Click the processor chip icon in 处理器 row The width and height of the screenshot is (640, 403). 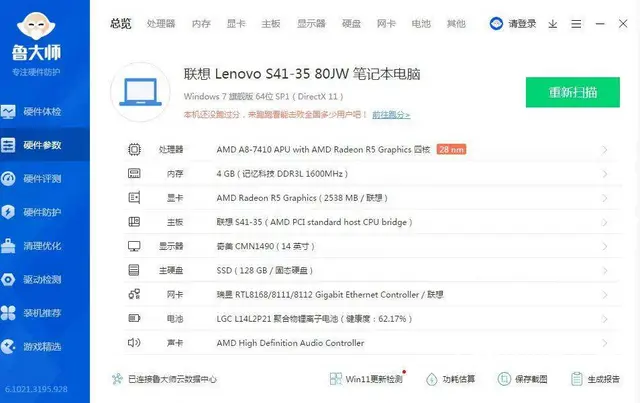pos(134,149)
